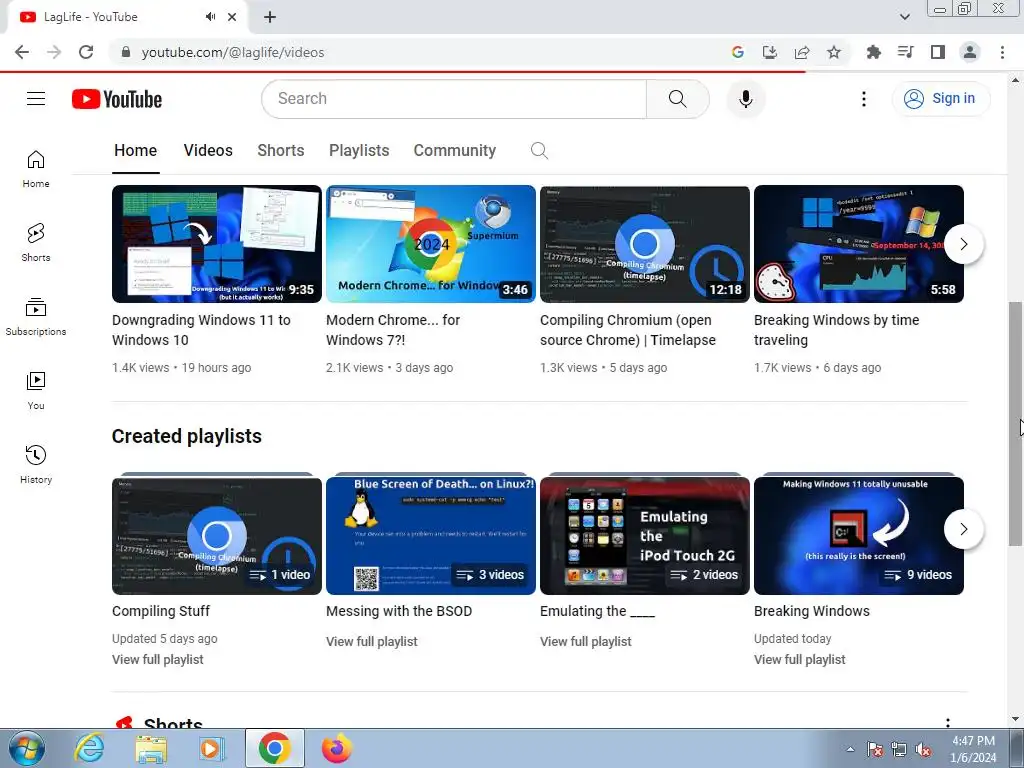Show next videos with the carousel arrow
Screen dimensions: 1024x768
click(963, 244)
